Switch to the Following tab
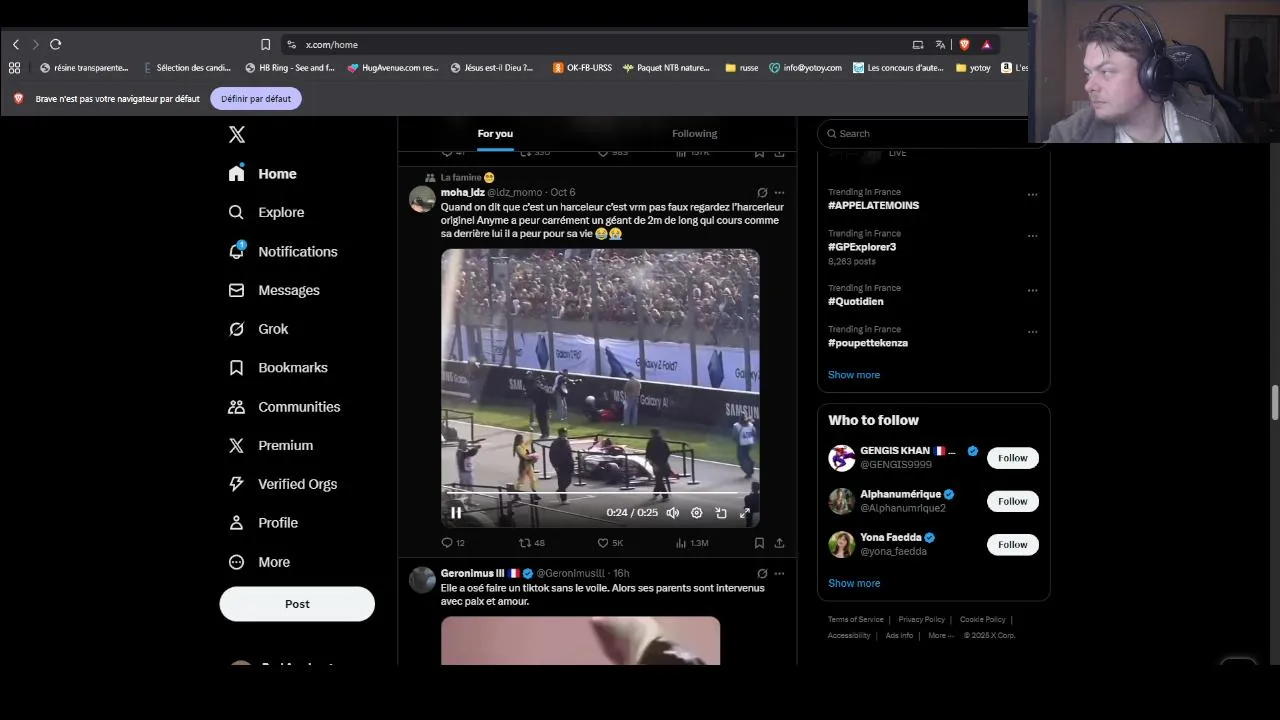Image resolution: width=1280 pixels, height=720 pixels. point(694,134)
